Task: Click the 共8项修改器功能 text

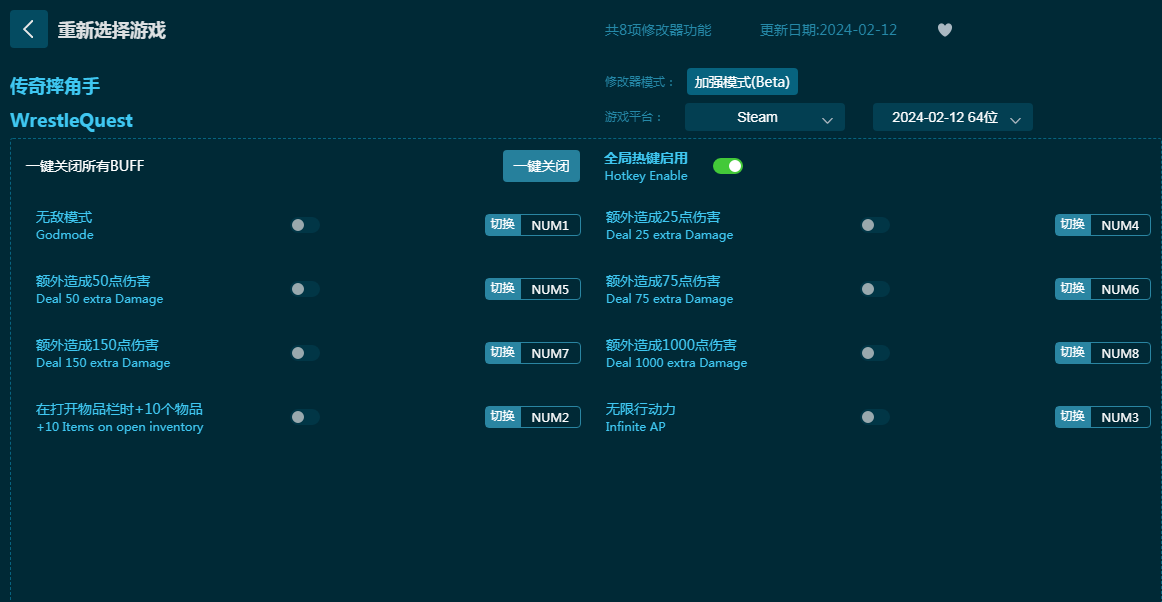Action: pos(658,30)
